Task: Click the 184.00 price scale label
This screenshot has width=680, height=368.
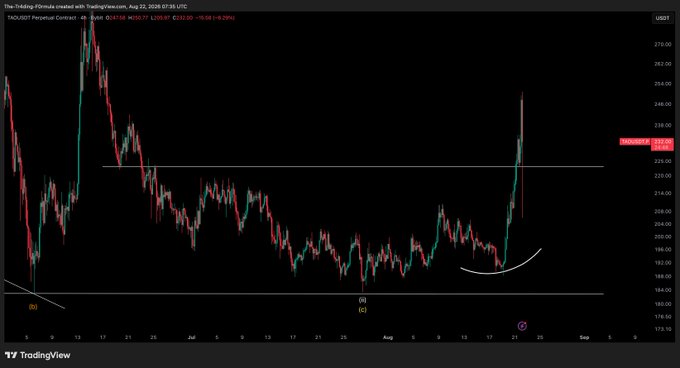Action: click(x=662, y=290)
